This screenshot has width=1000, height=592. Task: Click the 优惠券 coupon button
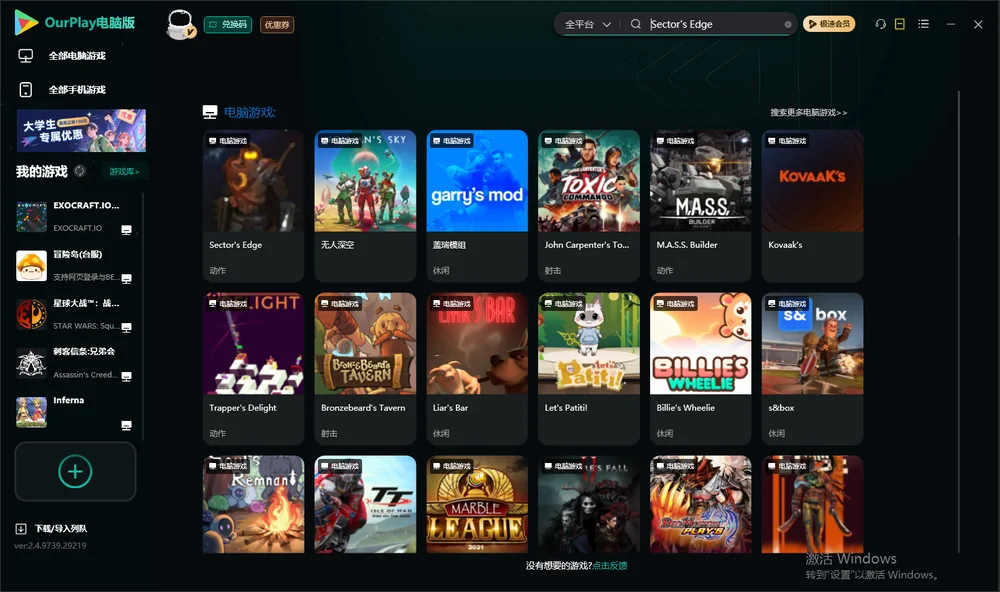click(277, 25)
